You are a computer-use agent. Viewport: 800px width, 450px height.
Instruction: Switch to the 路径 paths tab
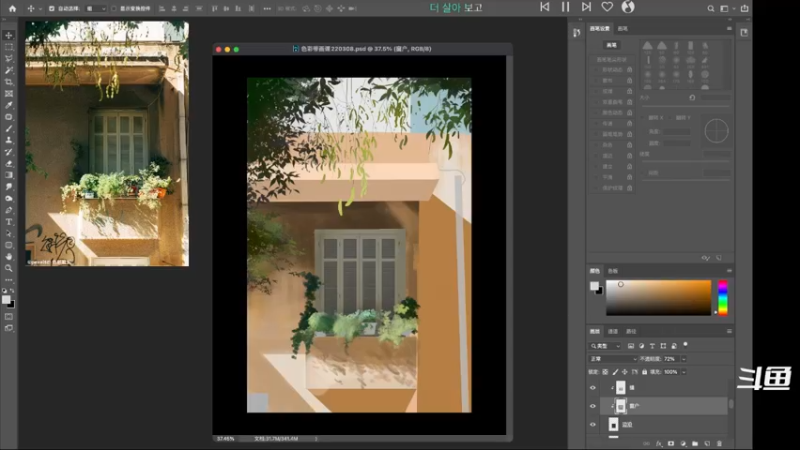pyautogui.click(x=631, y=332)
